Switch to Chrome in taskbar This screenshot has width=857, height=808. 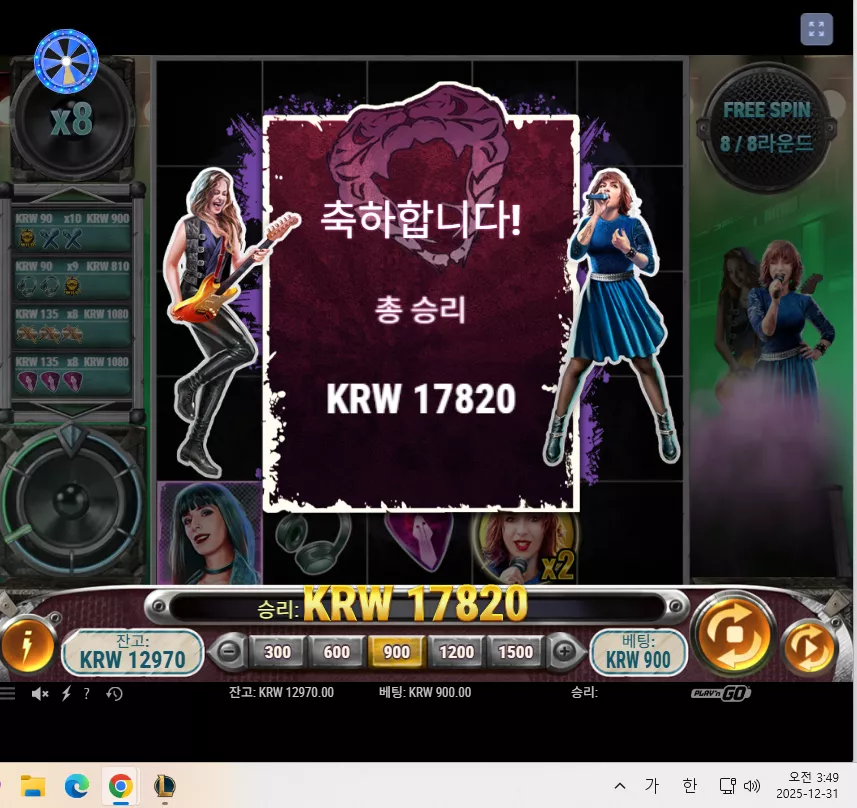pyautogui.click(x=121, y=786)
